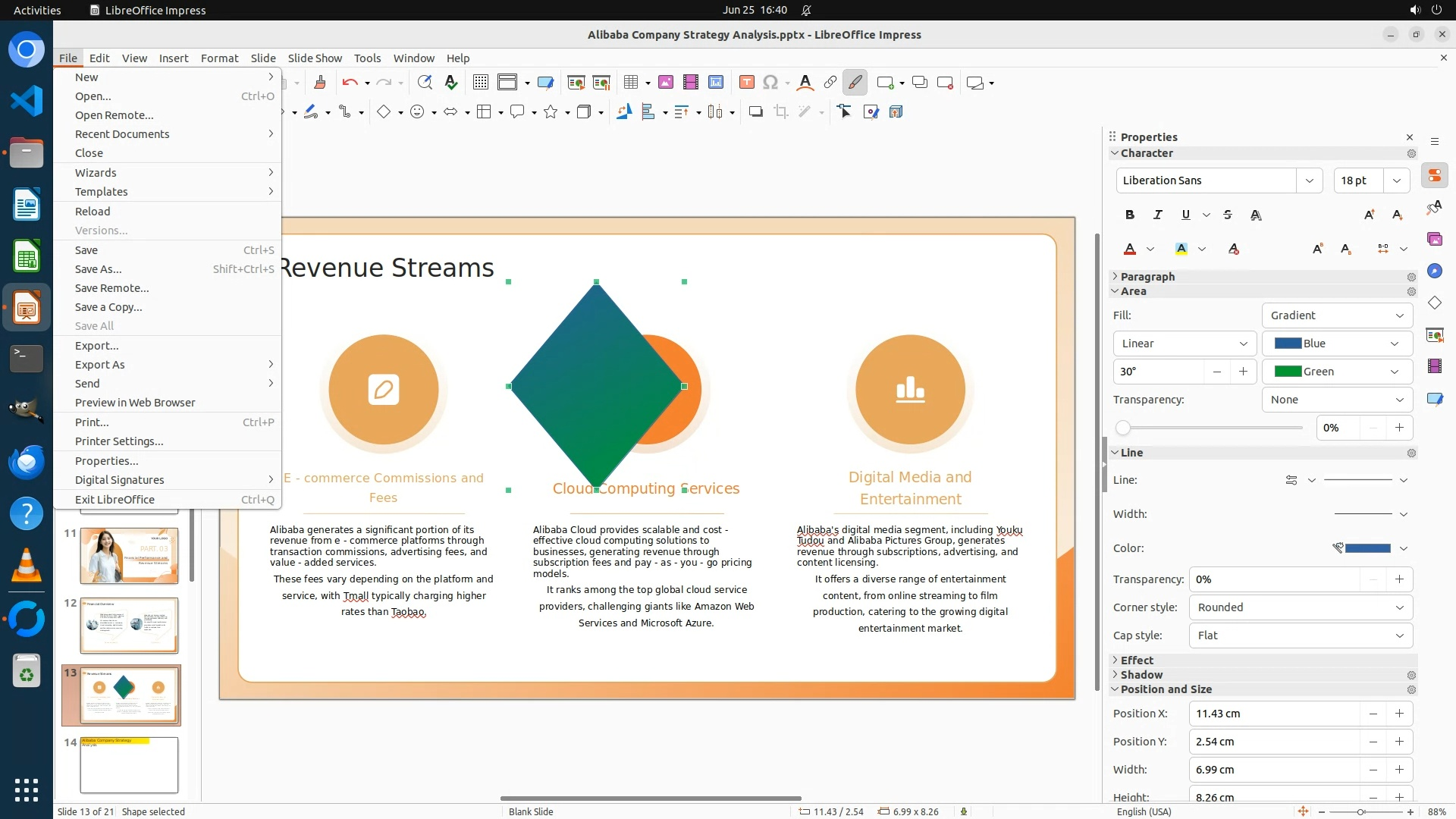The height and width of the screenshot is (819, 1456).
Task: Insert a table with the toolbar icon
Action: click(630, 82)
